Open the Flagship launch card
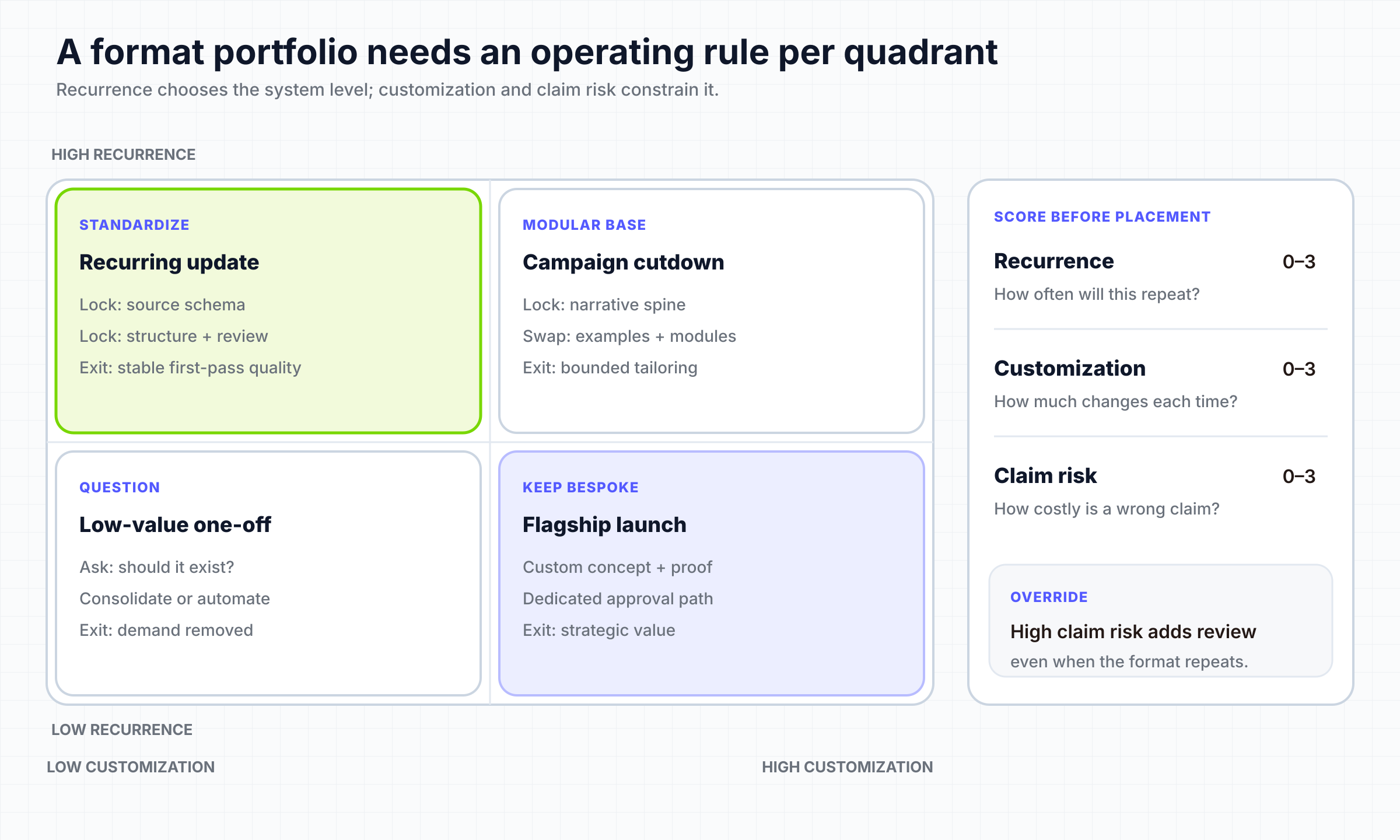The height and width of the screenshot is (840, 1400). click(x=712, y=573)
